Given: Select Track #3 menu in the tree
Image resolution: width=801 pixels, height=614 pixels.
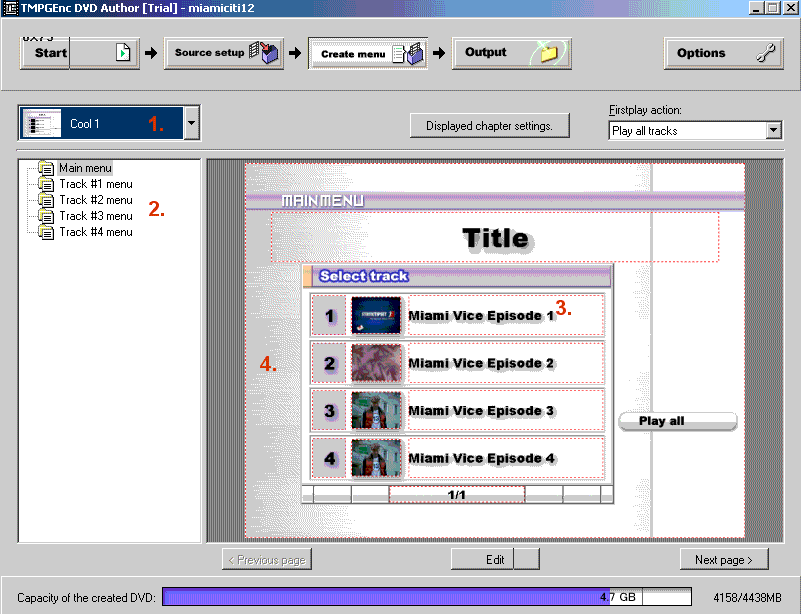Looking at the screenshot, I should [x=96, y=216].
